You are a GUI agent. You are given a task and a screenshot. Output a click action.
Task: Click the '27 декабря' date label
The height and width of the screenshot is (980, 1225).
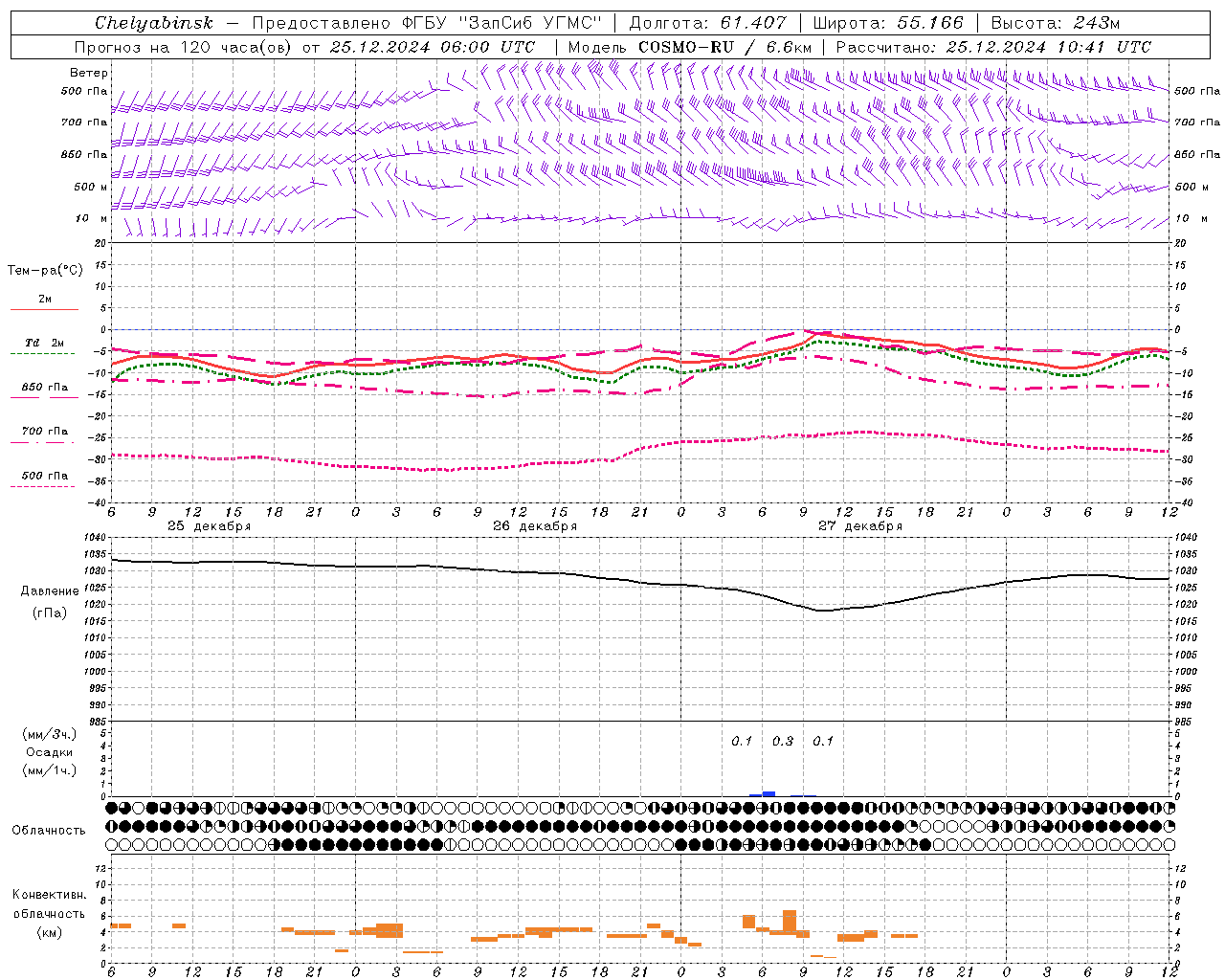point(860,526)
